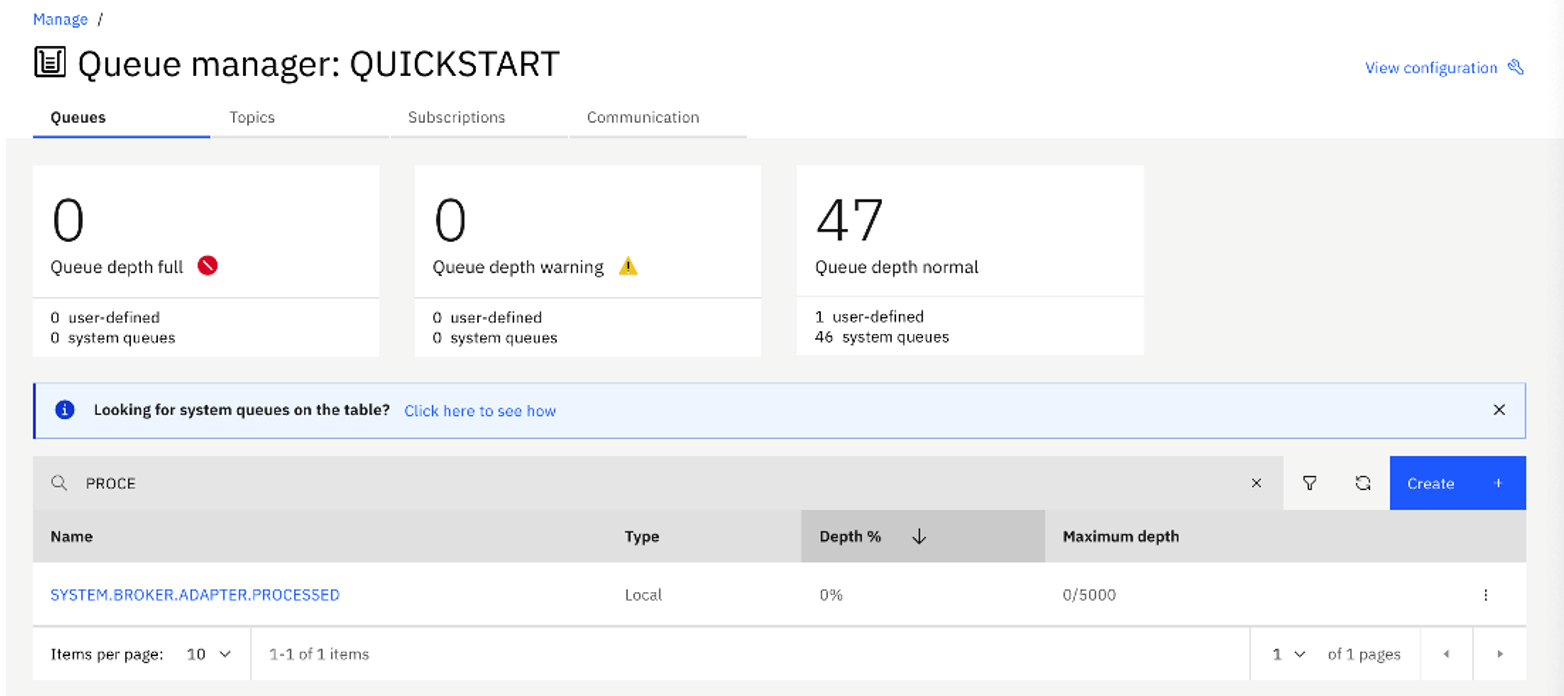1564x696 pixels.
Task: Open the filter options in the search bar
Action: [1310, 483]
